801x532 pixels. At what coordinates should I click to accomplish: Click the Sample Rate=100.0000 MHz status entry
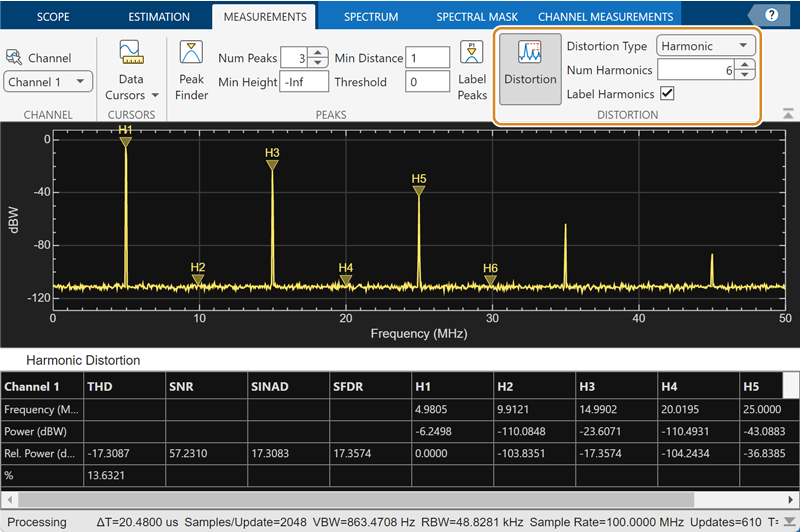pos(606,522)
